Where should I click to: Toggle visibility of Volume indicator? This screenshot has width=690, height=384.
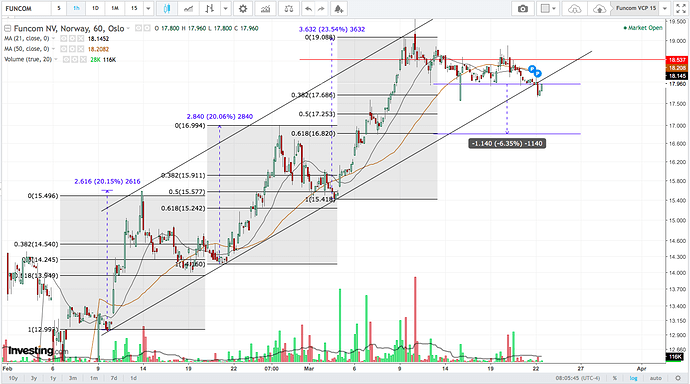click(x=66, y=59)
